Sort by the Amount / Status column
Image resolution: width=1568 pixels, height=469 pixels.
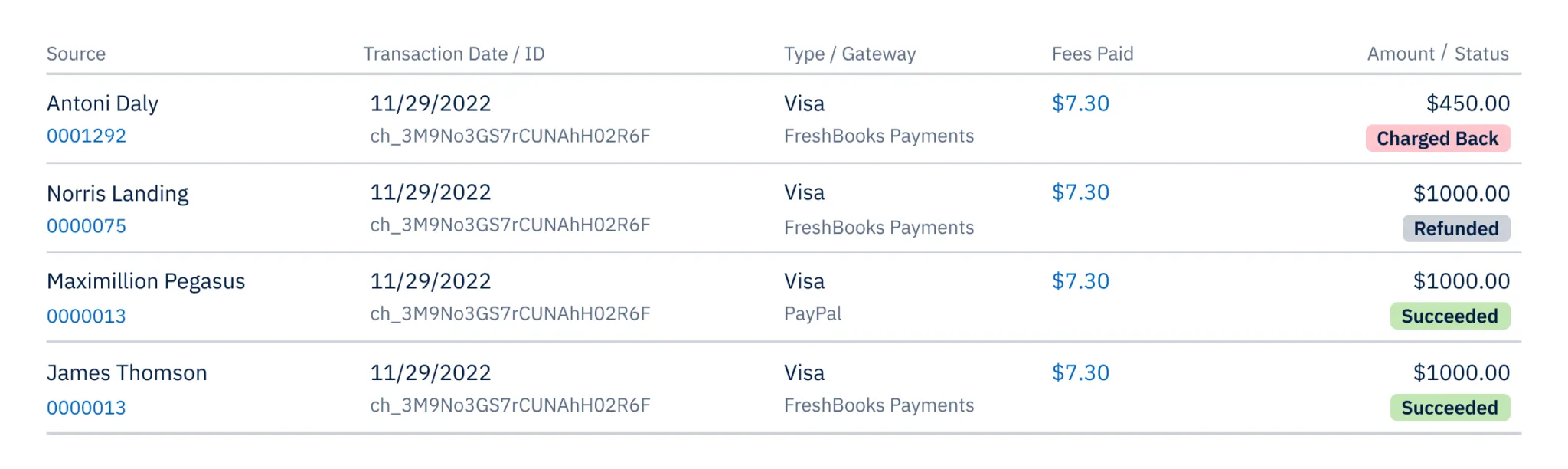1436,54
